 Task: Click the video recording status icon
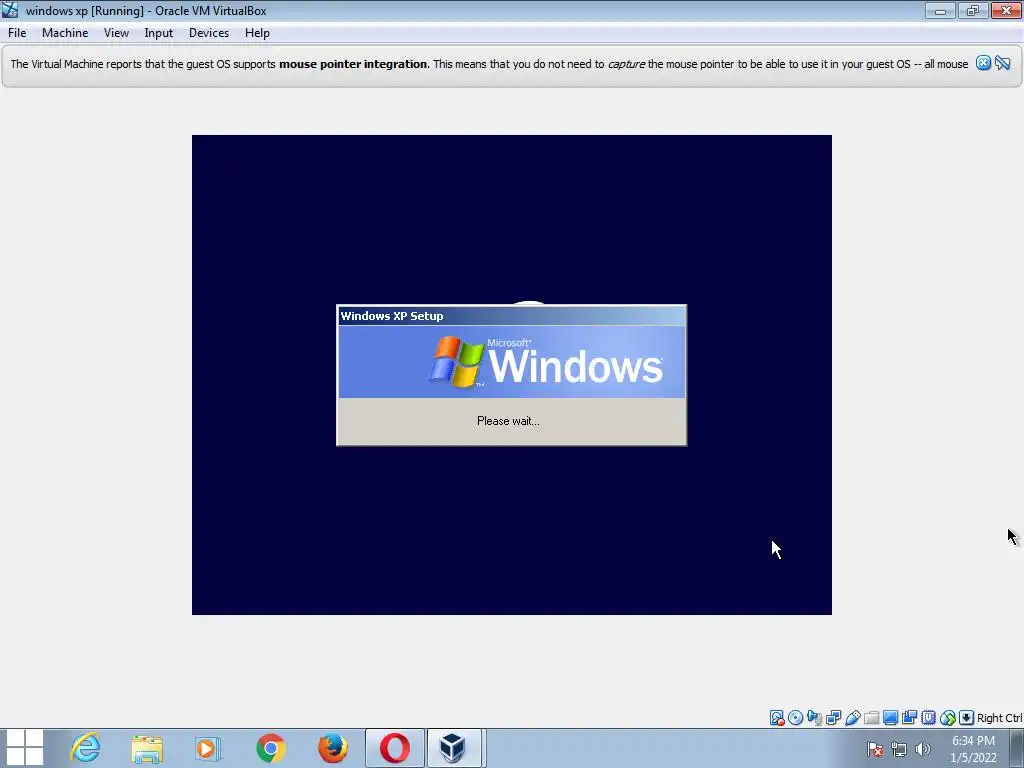point(909,718)
